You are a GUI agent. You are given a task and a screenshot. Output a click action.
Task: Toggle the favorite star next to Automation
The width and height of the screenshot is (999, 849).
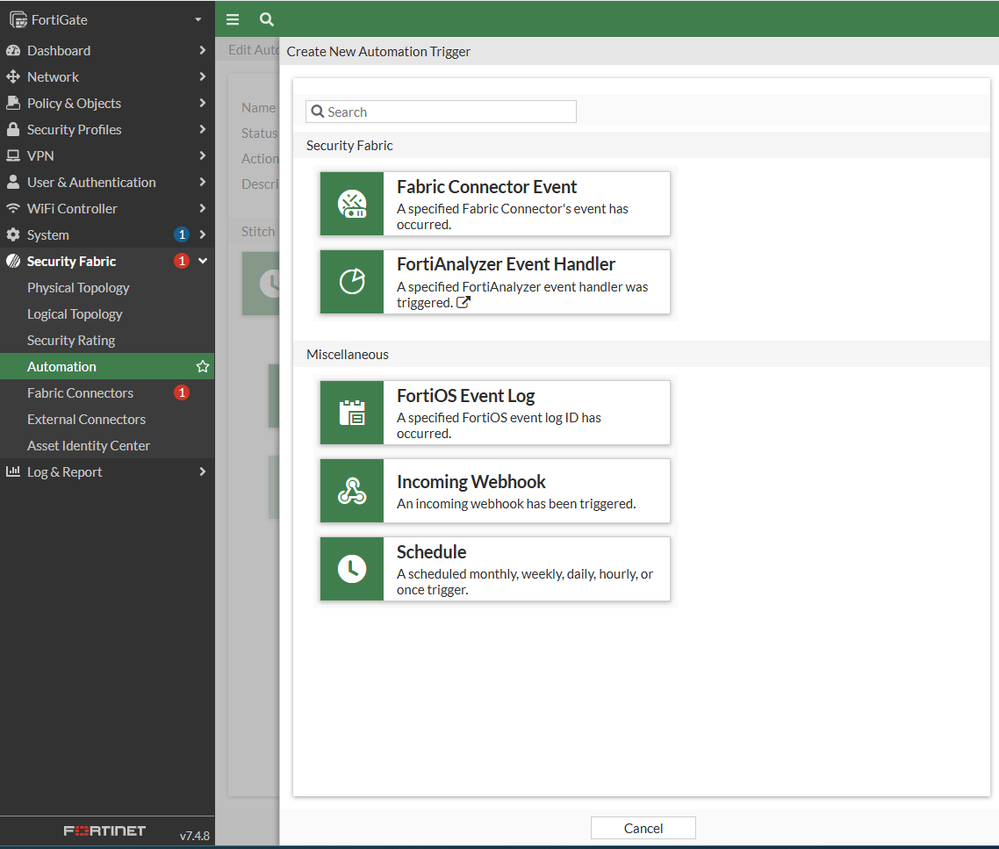point(202,367)
